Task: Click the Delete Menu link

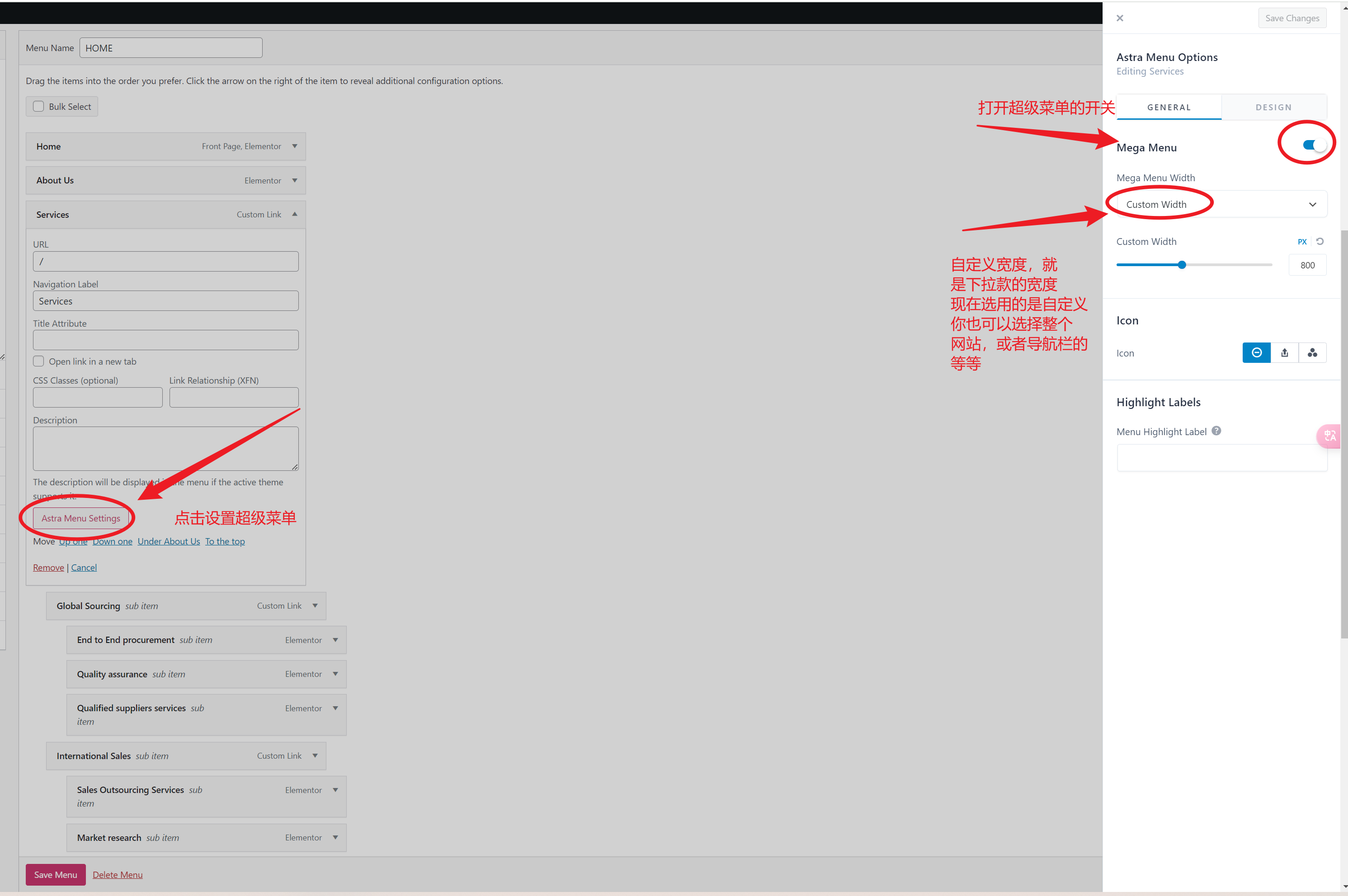Action: tap(117, 874)
